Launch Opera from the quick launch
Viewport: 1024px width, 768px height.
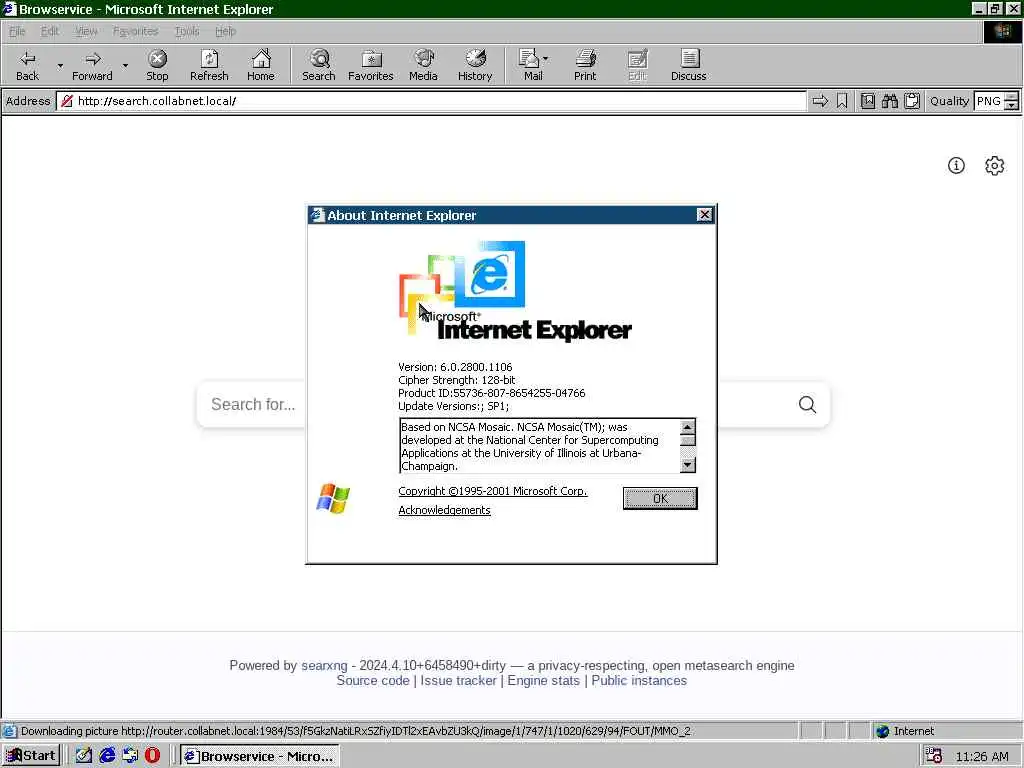[152, 756]
